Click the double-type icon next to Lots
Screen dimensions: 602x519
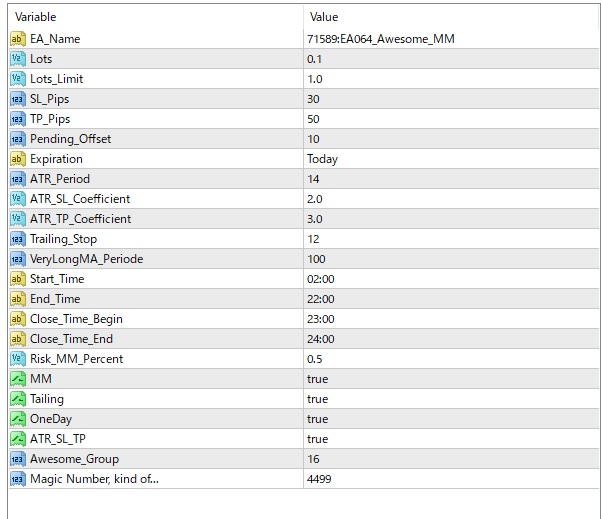(x=17, y=59)
